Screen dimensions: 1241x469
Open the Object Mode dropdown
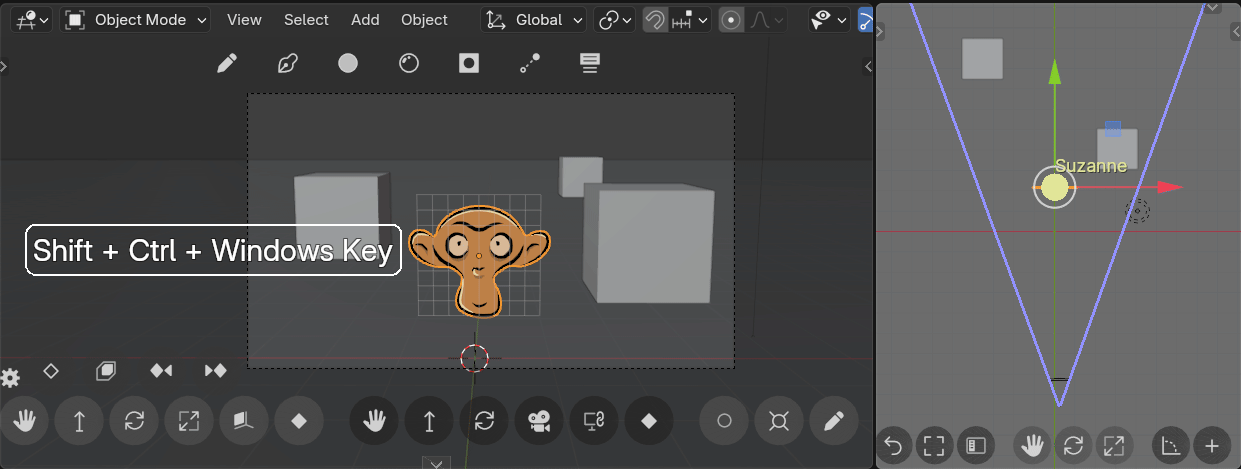135,19
